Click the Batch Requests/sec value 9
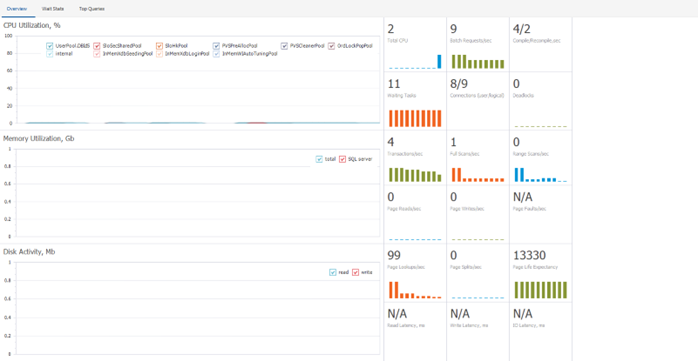The height and width of the screenshot is (361, 698). click(x=454, y=29)
